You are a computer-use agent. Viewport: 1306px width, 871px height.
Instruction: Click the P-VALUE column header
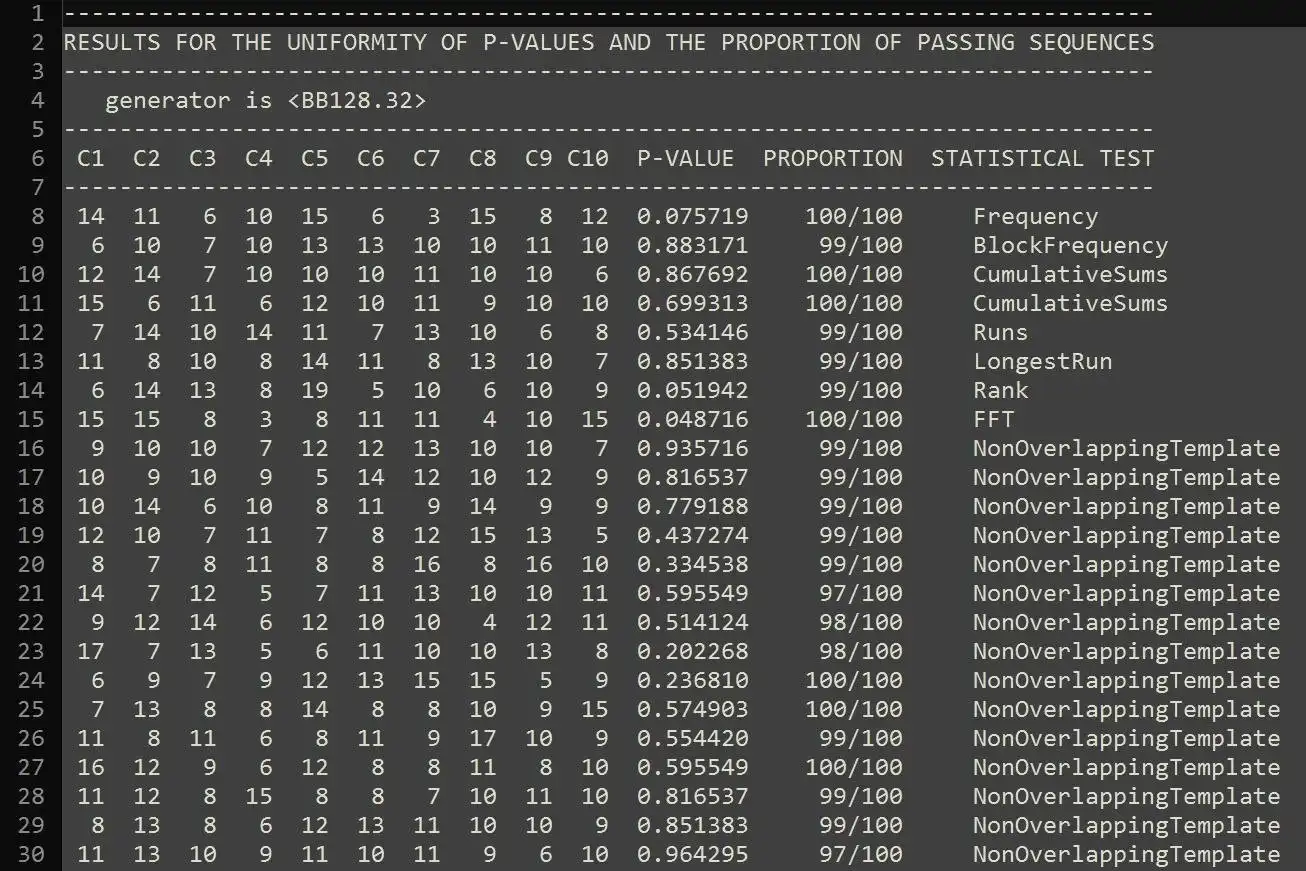click(685, 159)
